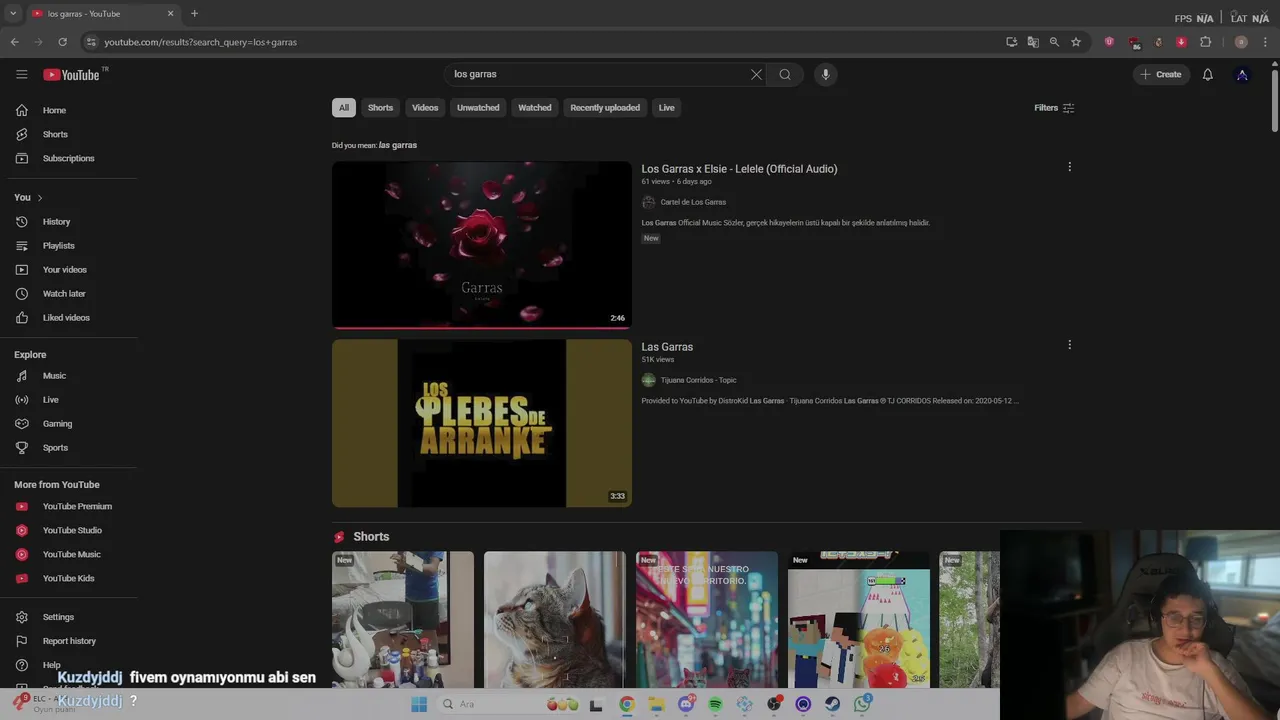Image resolution: width=1280 pixels, height=720 pixels.
Task: Follow the 'las garras' suggestion link
Action: 398,145
